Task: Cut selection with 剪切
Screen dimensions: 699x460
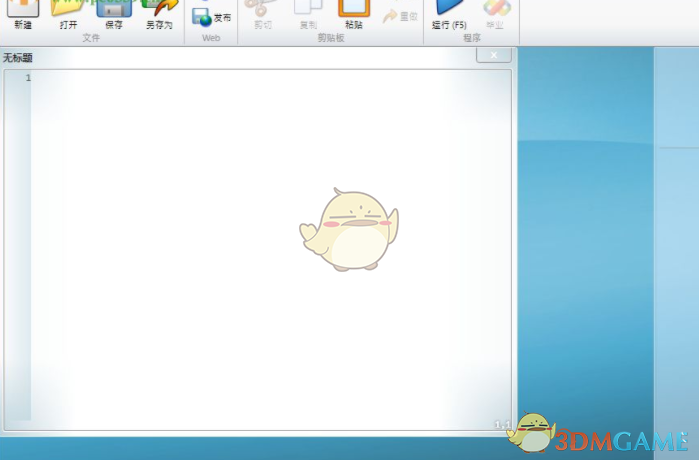Action: tap(262, 15)
